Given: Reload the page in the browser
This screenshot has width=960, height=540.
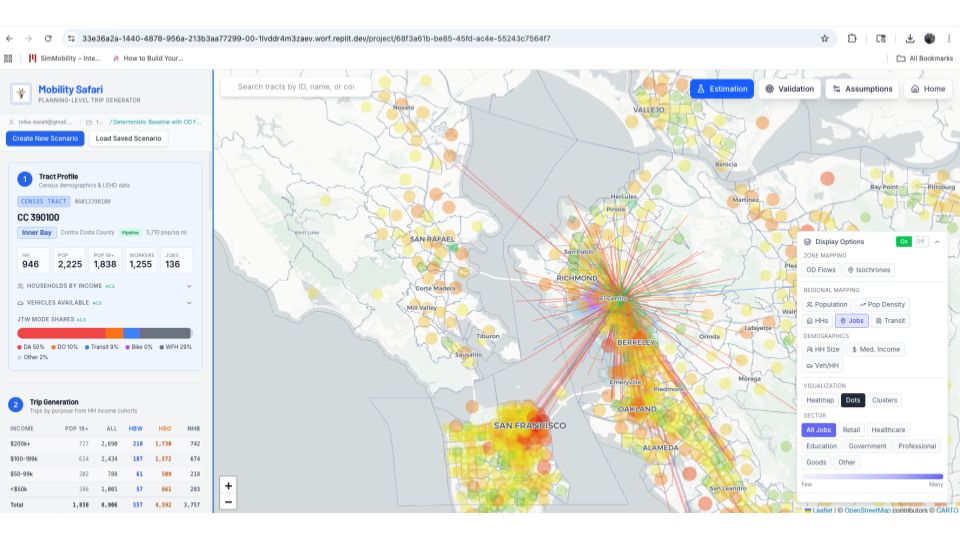Looking at the screenshot, I should point(48,38).
